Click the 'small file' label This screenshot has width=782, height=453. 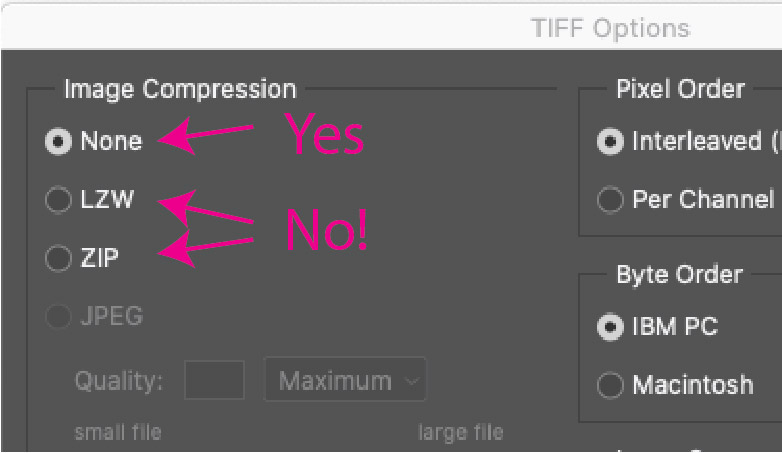coord(118,433)
